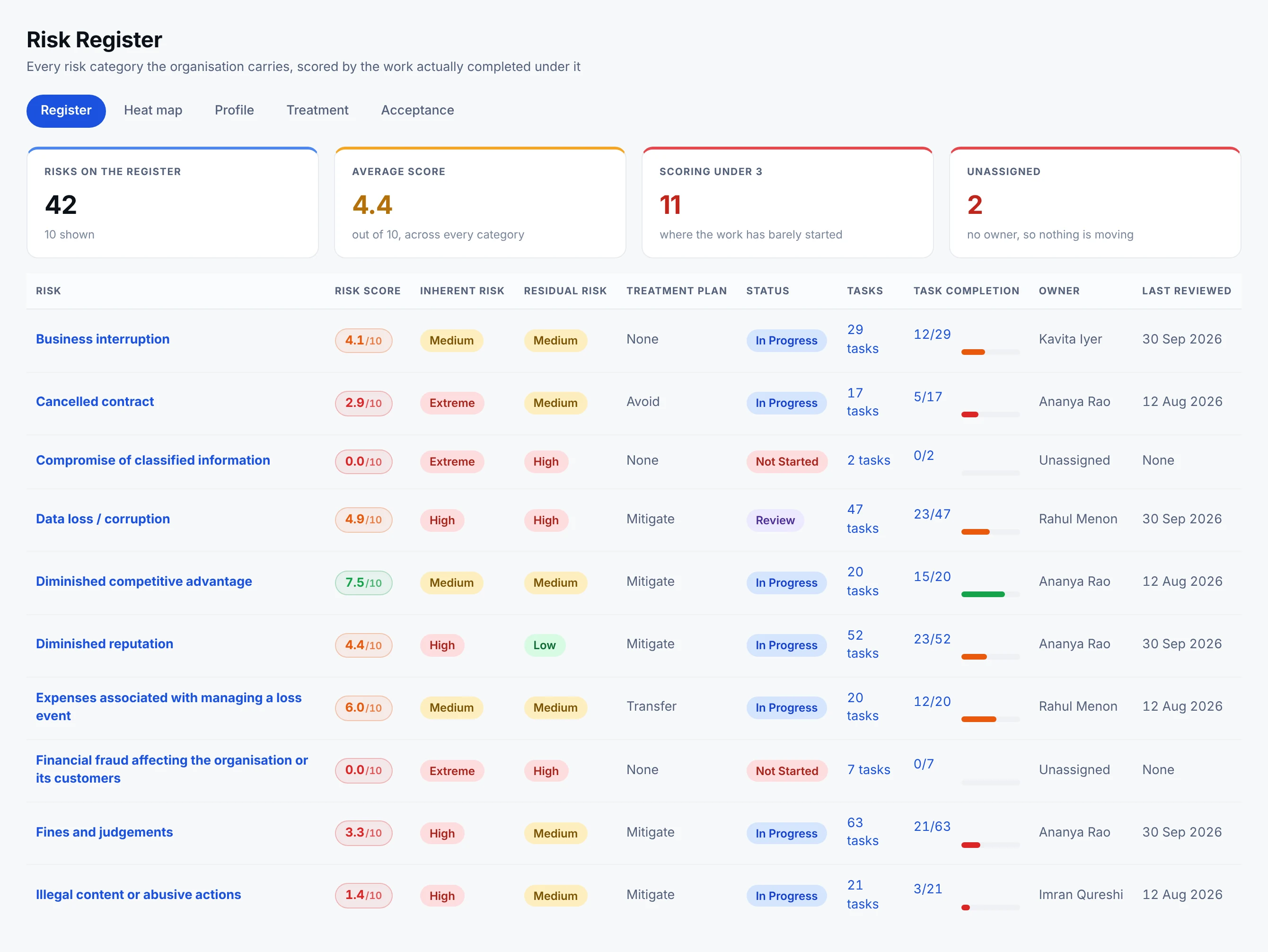Open the Financial fraud risk link
The width and height of the screenshot is (1268, 952).
pos(171,769)
